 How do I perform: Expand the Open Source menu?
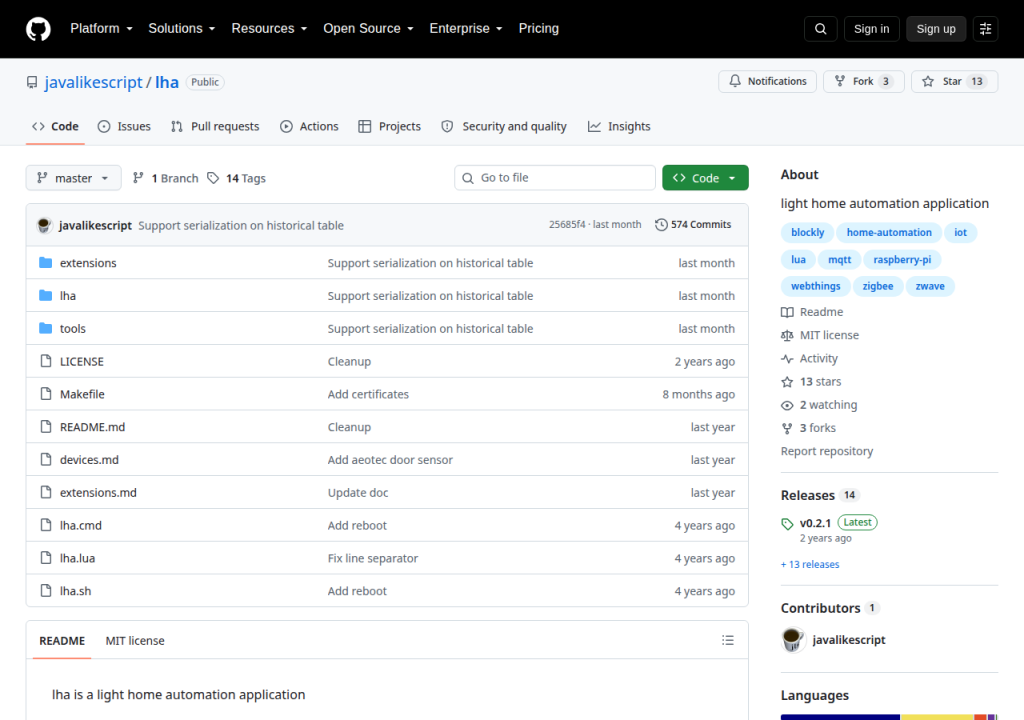(x=368, y=28)
